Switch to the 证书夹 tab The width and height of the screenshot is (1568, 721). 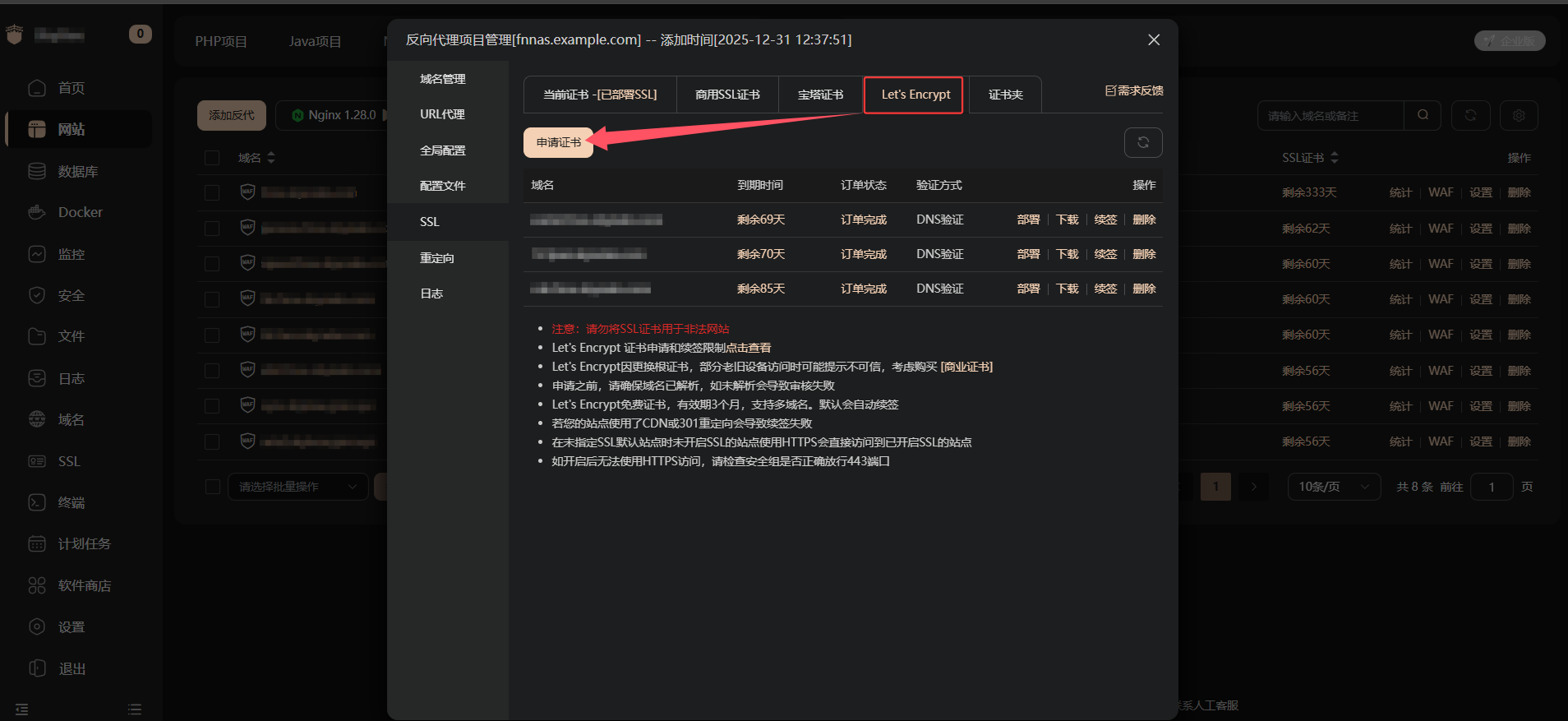(1005, 95)
